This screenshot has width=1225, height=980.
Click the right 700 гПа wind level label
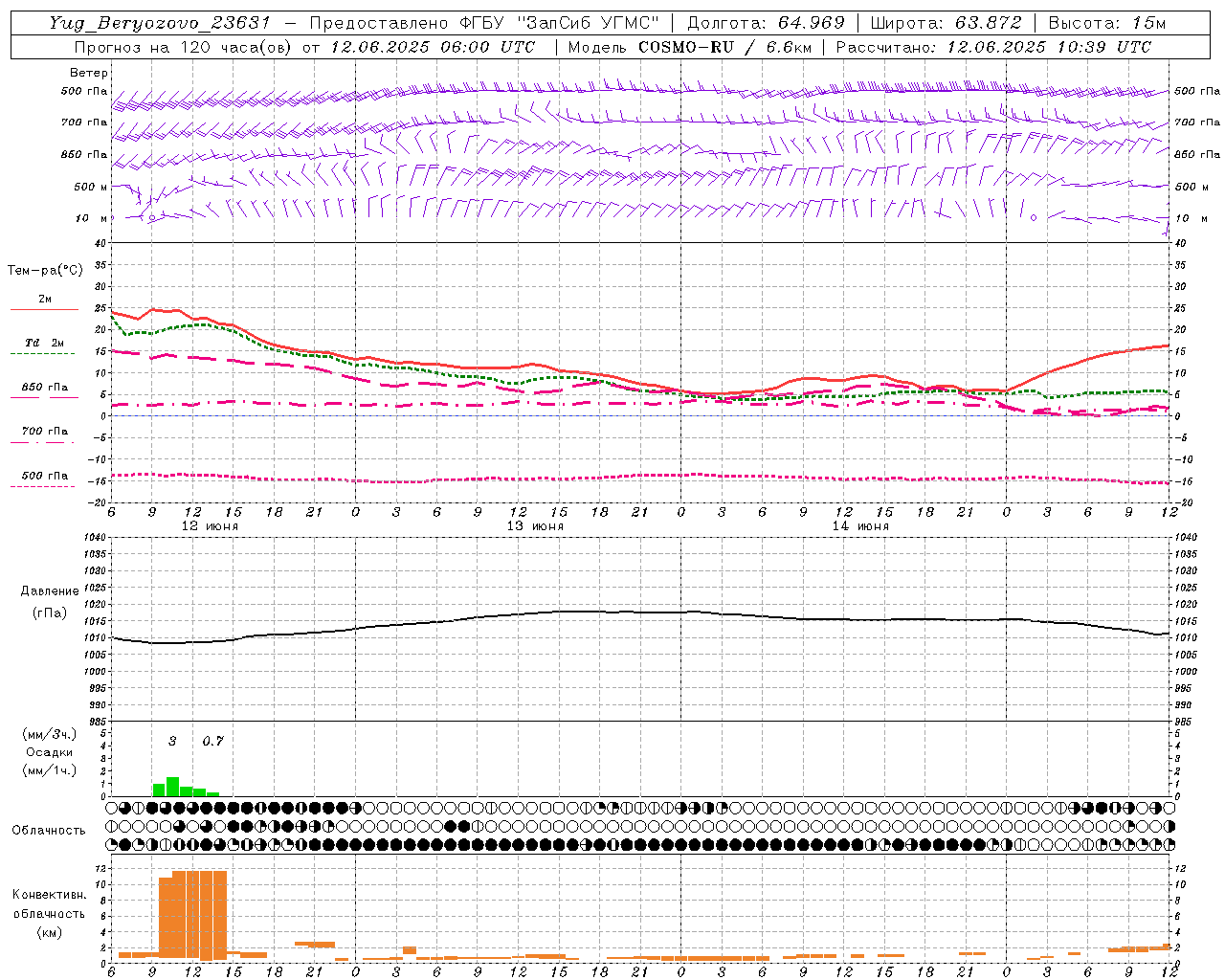tap(1196, 122)
